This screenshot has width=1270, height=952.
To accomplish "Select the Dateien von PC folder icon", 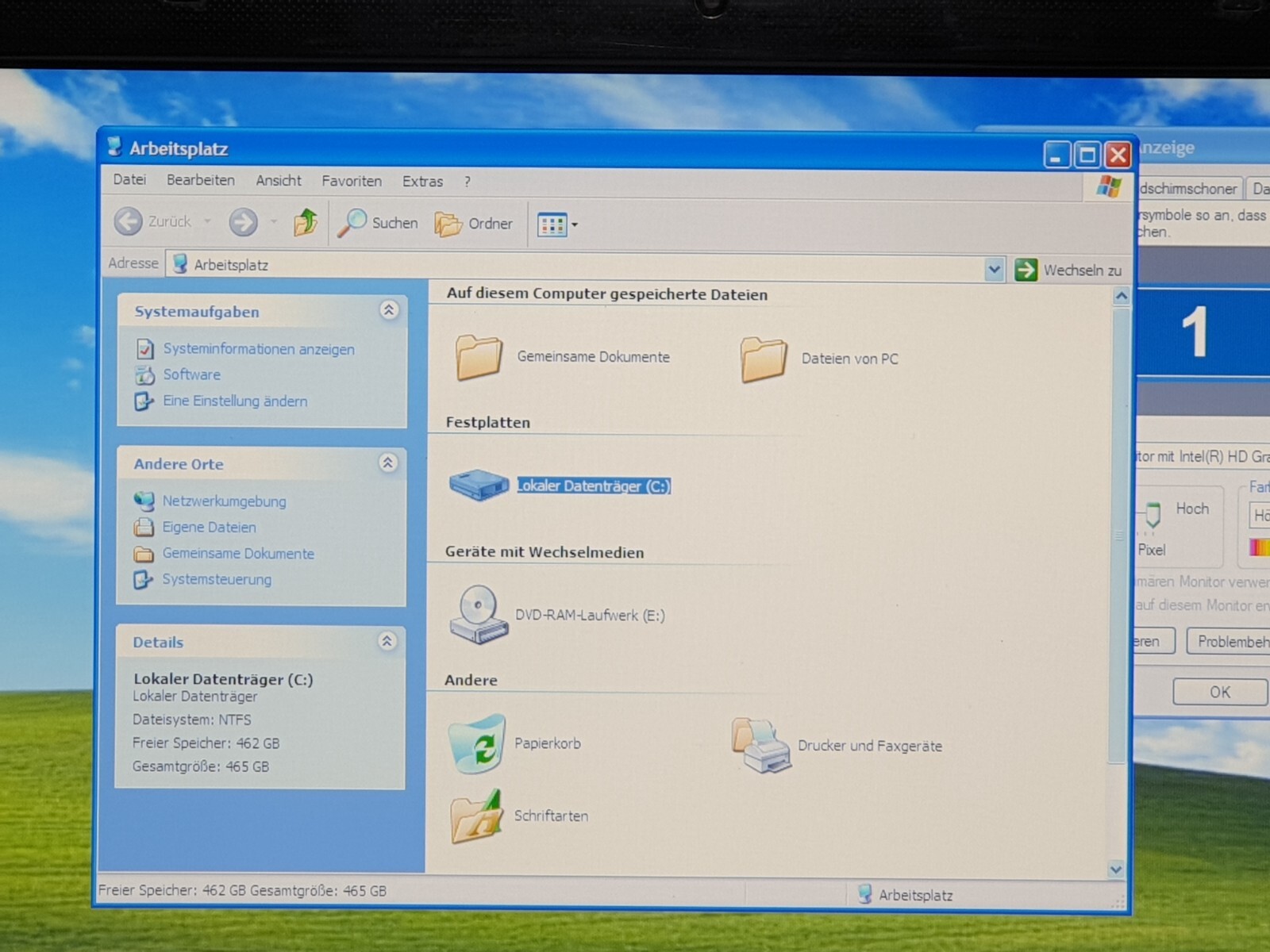I will (x=764, y=359).
